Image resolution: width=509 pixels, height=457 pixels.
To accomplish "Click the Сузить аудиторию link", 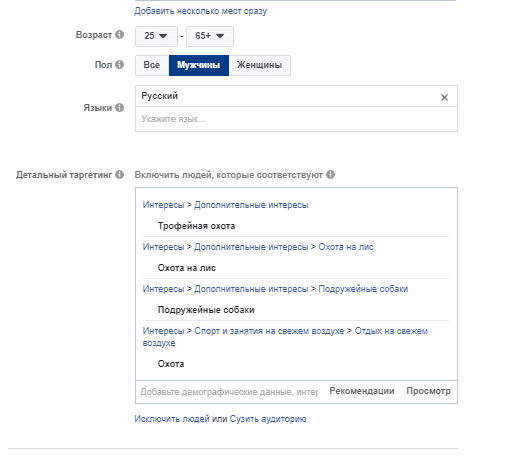I will pyautogui.click(x=268, y=419).
